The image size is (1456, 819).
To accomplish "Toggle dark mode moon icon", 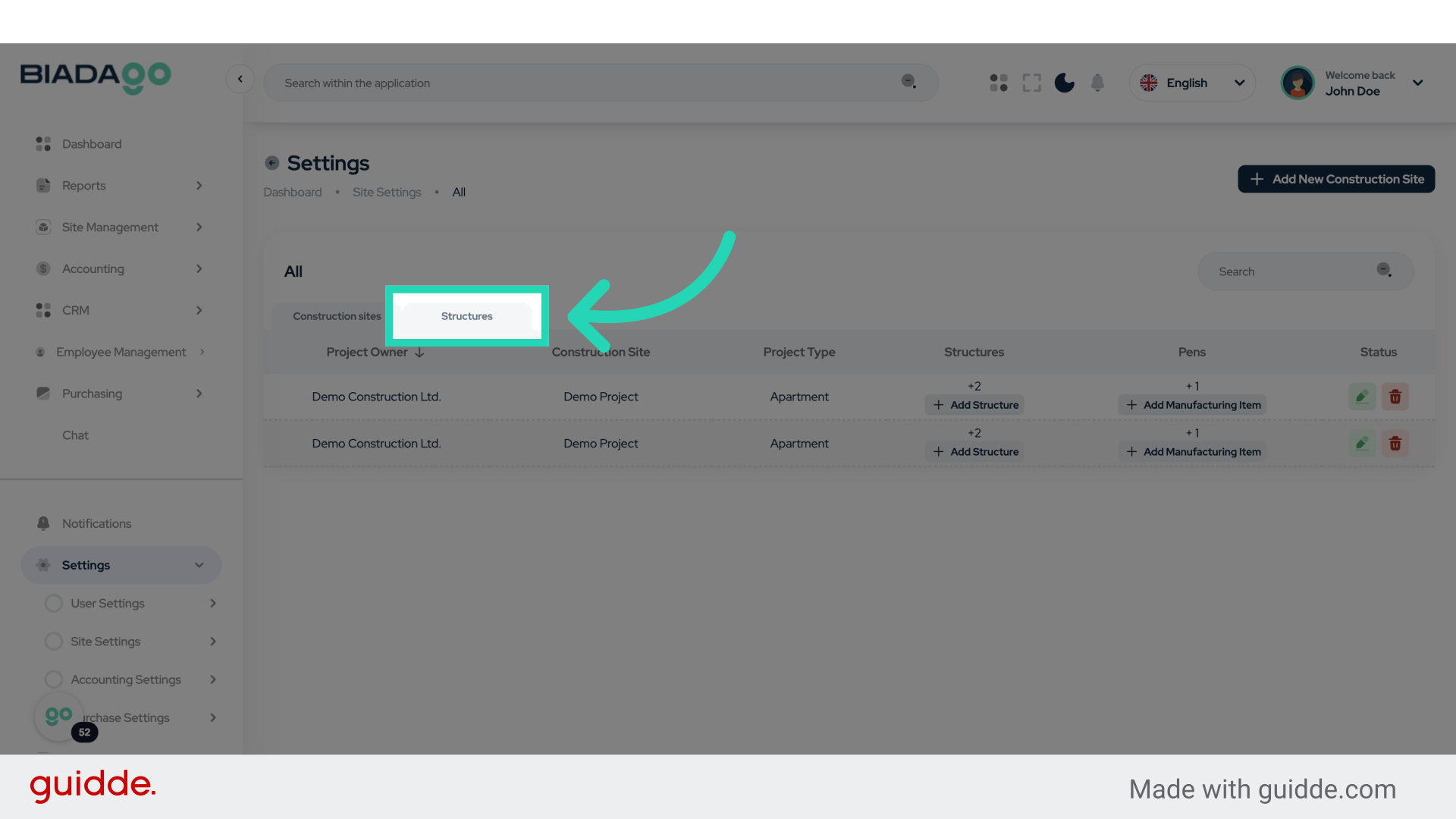I will click(x=1064, y=83).
